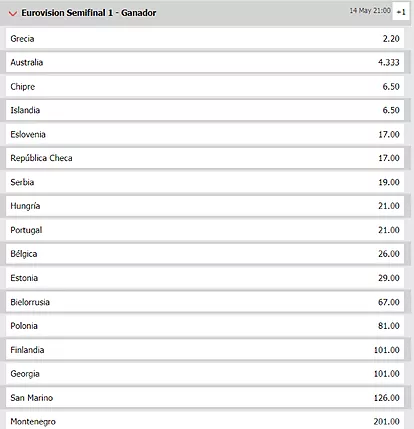Choose Estonia at 29.00
Viewport: 414px width, 429px height.
pyautogui.click(x=205, y=278)
